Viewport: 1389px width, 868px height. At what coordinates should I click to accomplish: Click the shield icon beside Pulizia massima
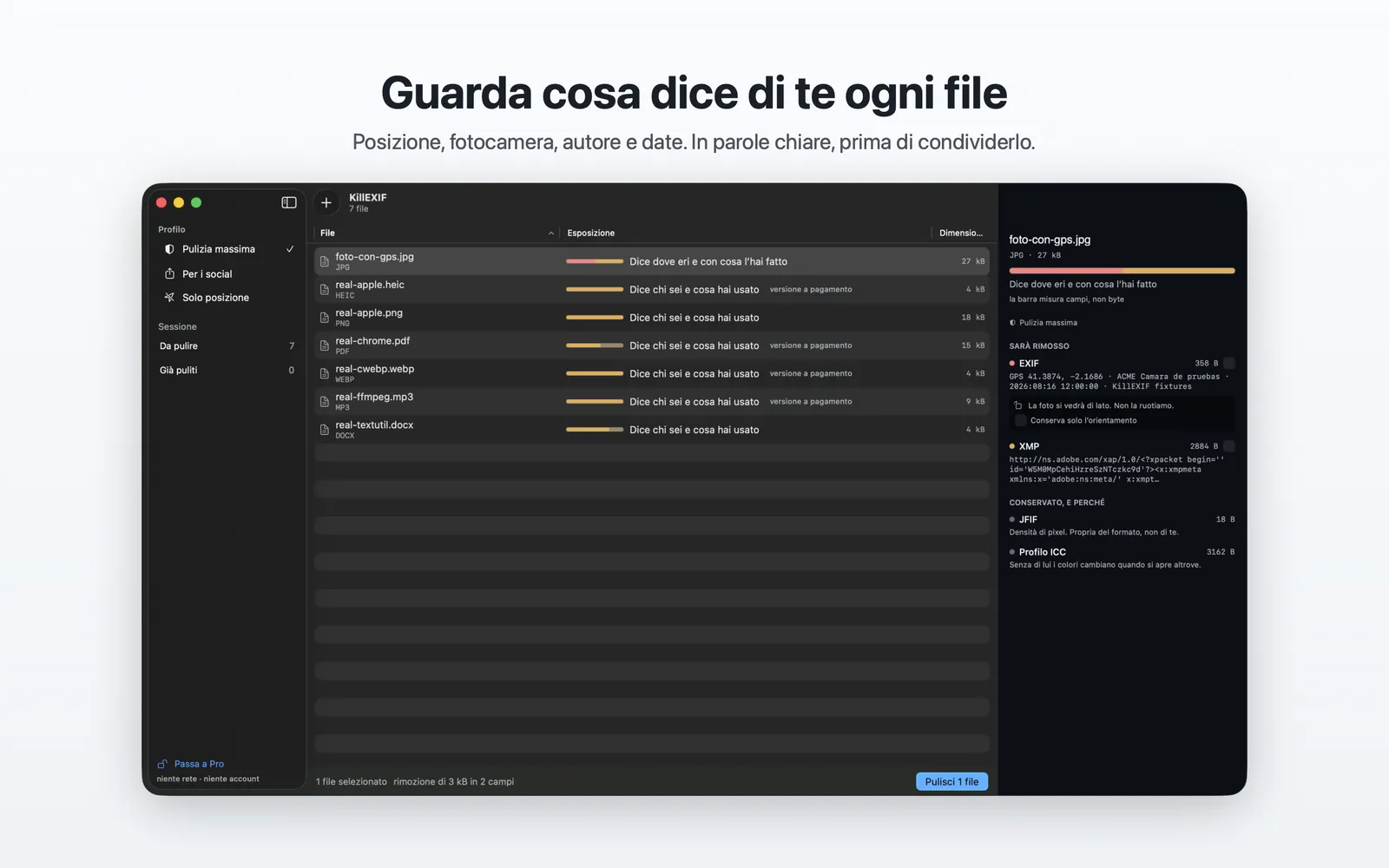coord(169,249)
